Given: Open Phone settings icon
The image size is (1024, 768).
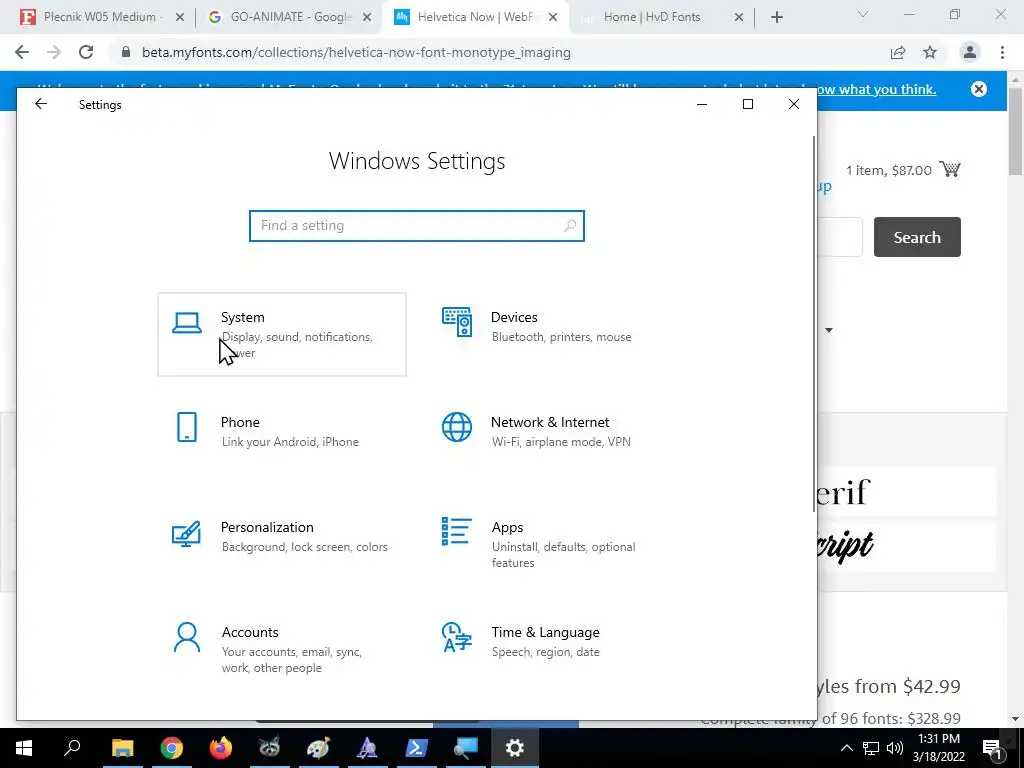Looking at the screenshot, I should click(187, 427).
